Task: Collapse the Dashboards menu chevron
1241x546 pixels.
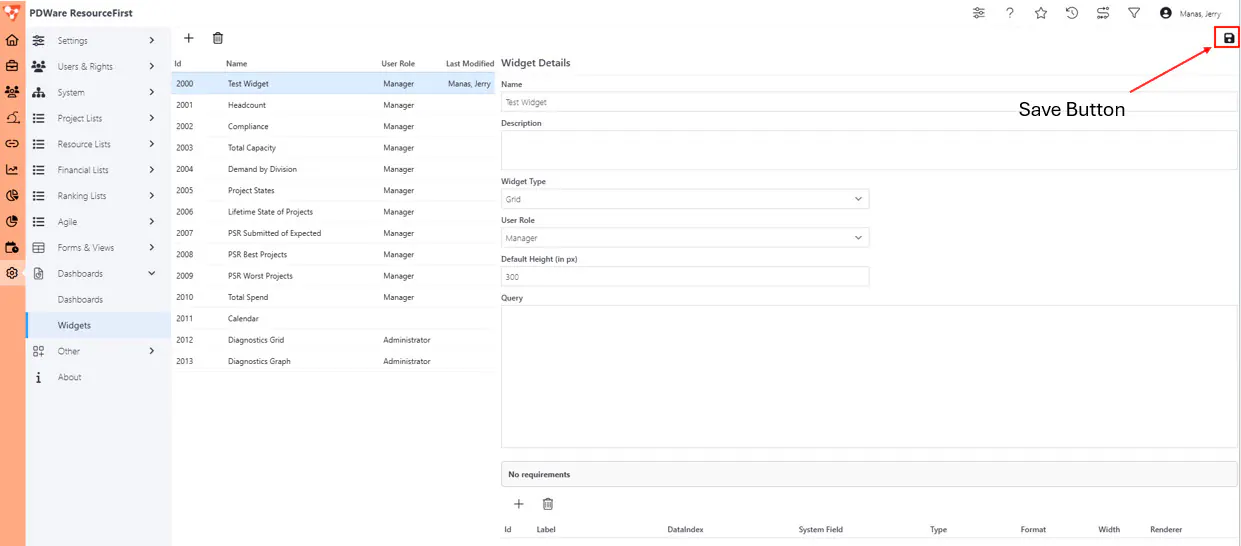Action: click(151, 273)
